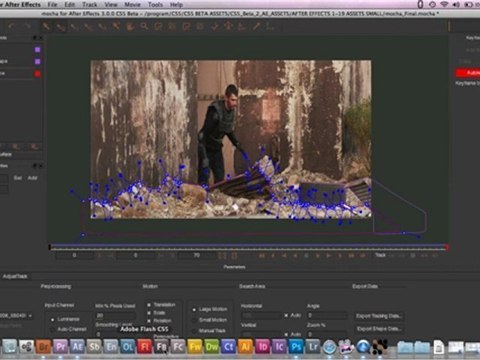Switch to the AdjustTrack tab

click(15, 276)
